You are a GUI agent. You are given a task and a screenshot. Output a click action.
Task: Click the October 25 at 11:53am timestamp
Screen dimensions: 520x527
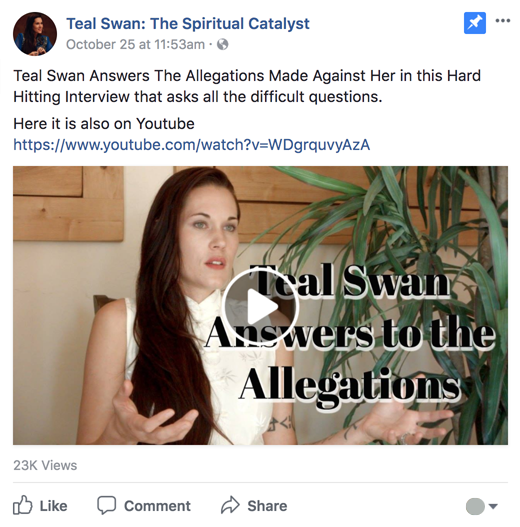click(x=135, y=44)
